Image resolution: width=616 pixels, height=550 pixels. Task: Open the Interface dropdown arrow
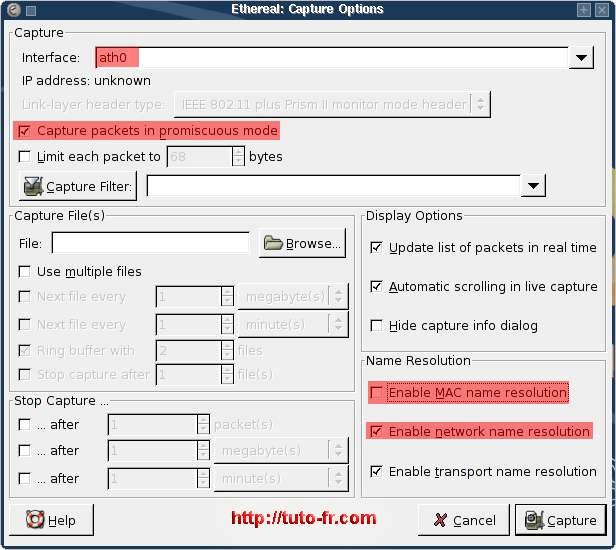click(581, 58)
